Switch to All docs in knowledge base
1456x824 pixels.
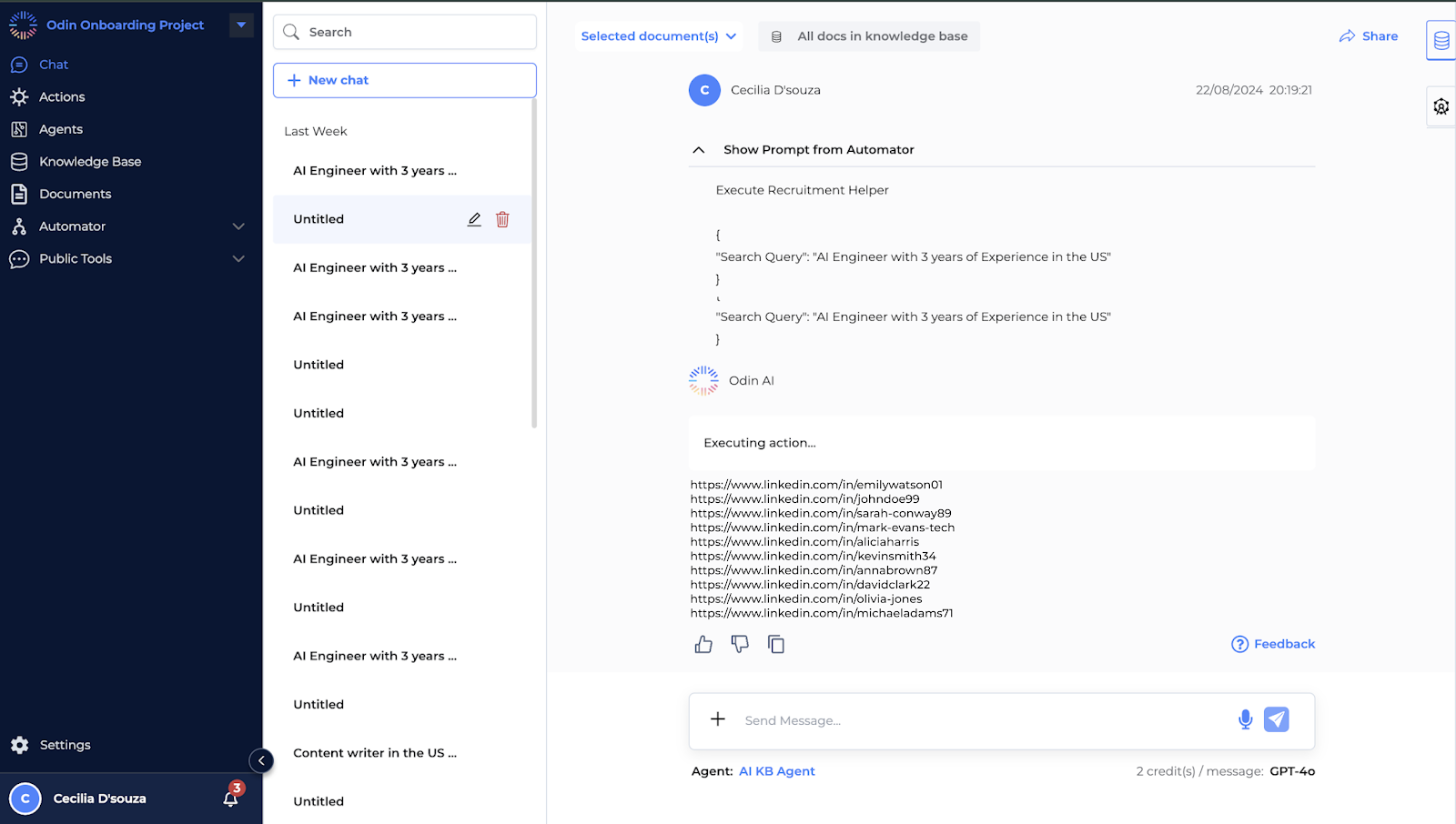[868, 35]
